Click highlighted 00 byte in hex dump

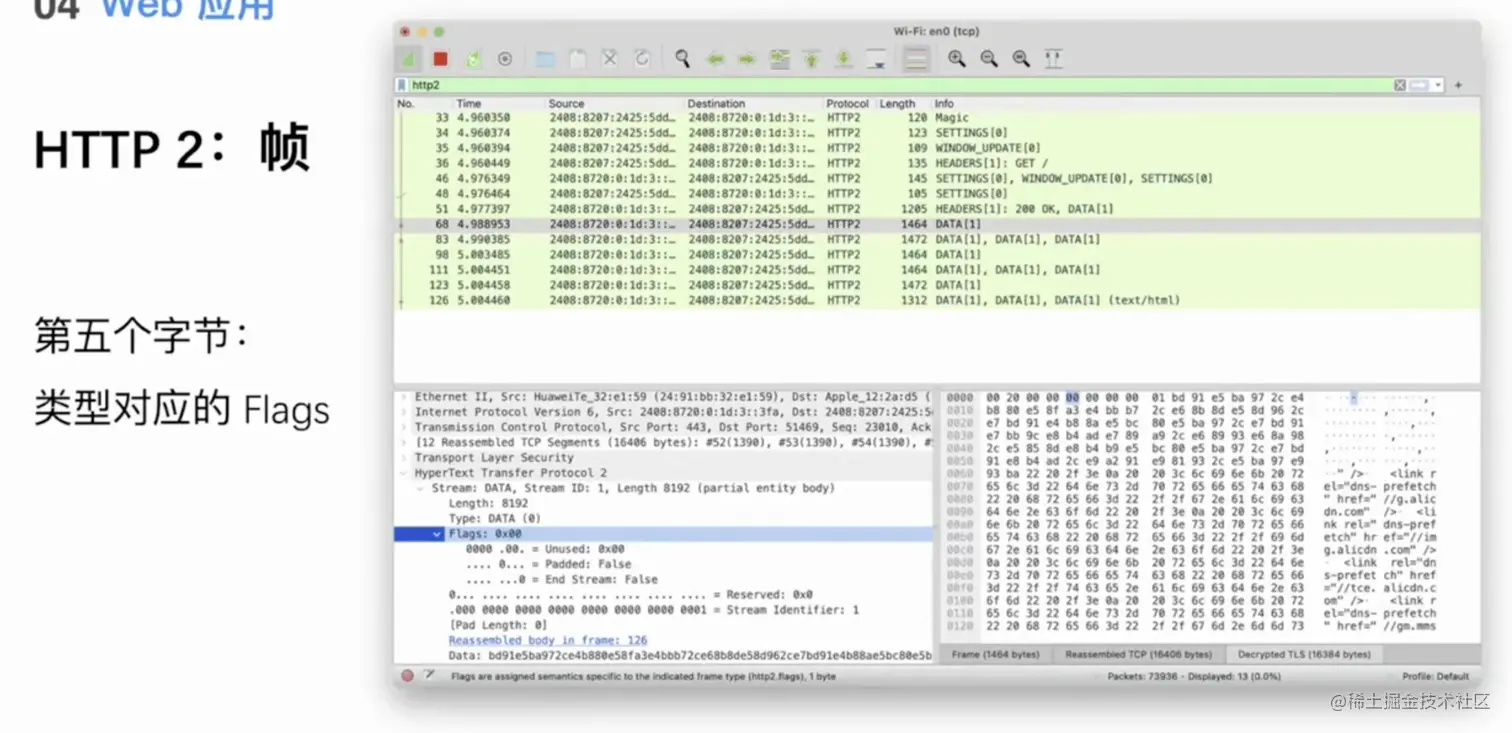1072,397
